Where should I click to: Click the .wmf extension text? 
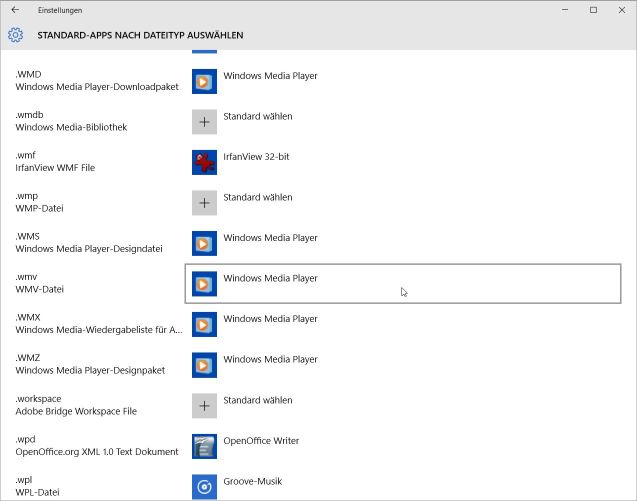[x=25, y=155]
